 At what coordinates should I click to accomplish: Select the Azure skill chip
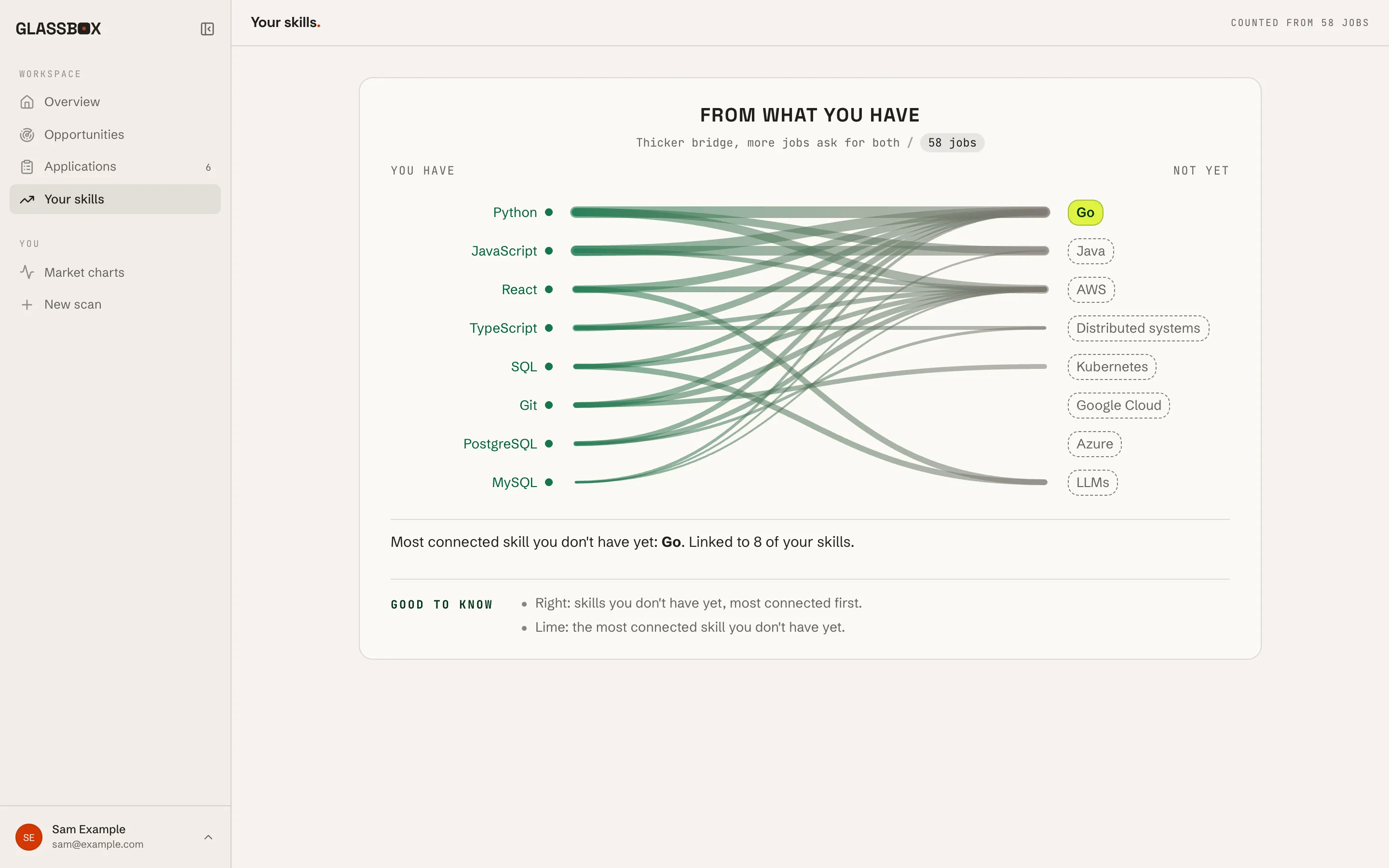tap(1094, 444)
